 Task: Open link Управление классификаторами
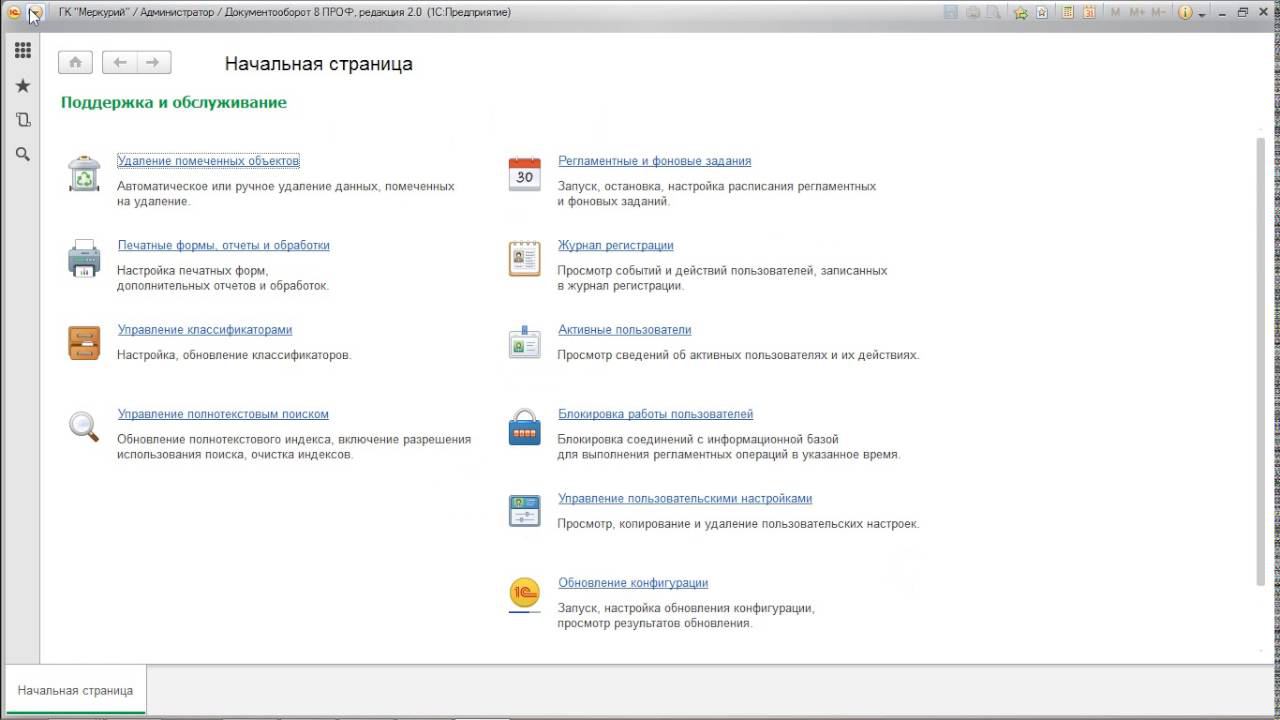(x=205, y=329)
